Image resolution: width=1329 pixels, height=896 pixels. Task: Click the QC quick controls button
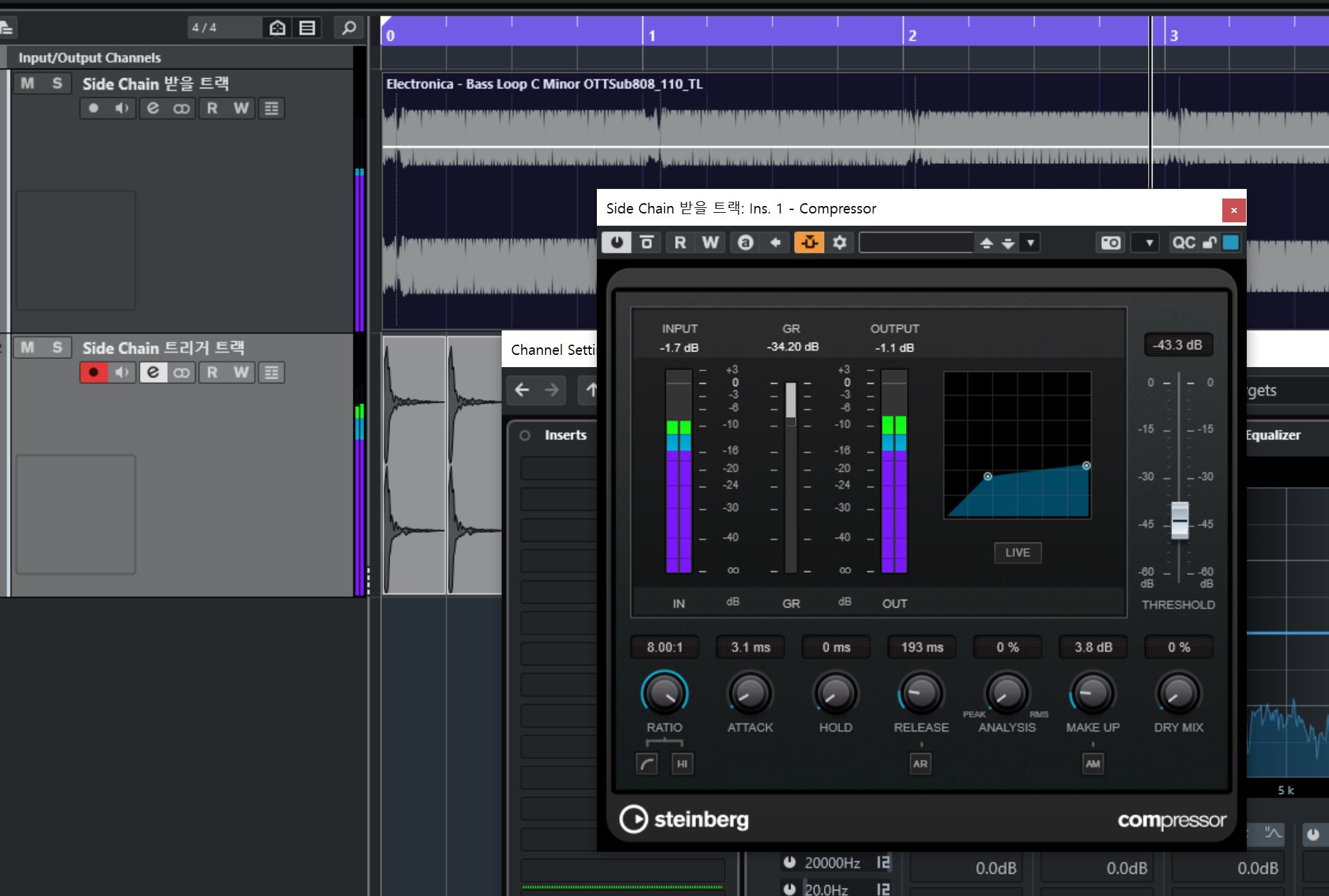(1184, 243)
